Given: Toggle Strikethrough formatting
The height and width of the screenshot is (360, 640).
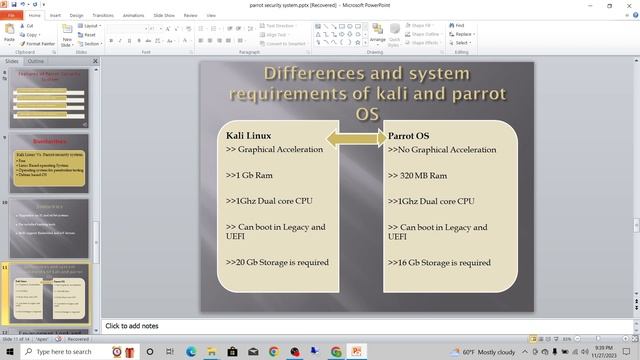Looking at the screenshot, I should click(x=148, y=41).
